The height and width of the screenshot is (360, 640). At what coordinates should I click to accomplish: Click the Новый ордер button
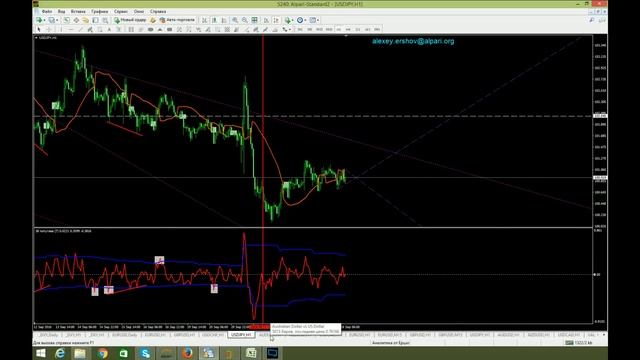130,20
